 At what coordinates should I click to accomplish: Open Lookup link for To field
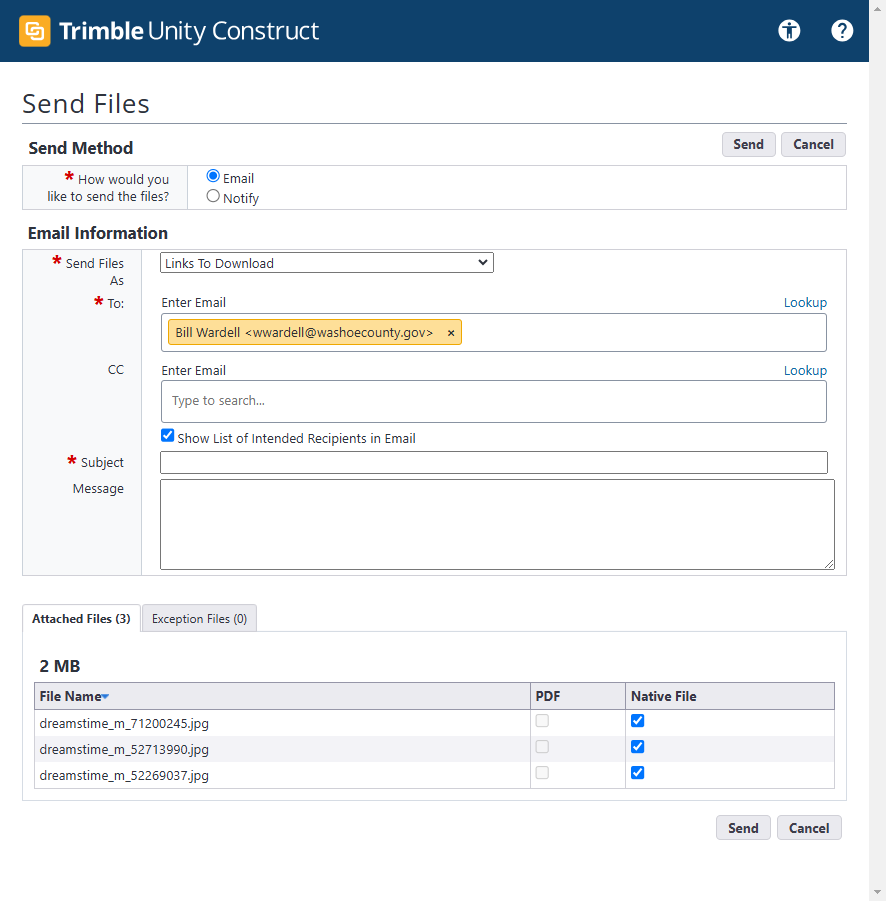(x=805, y=302)
